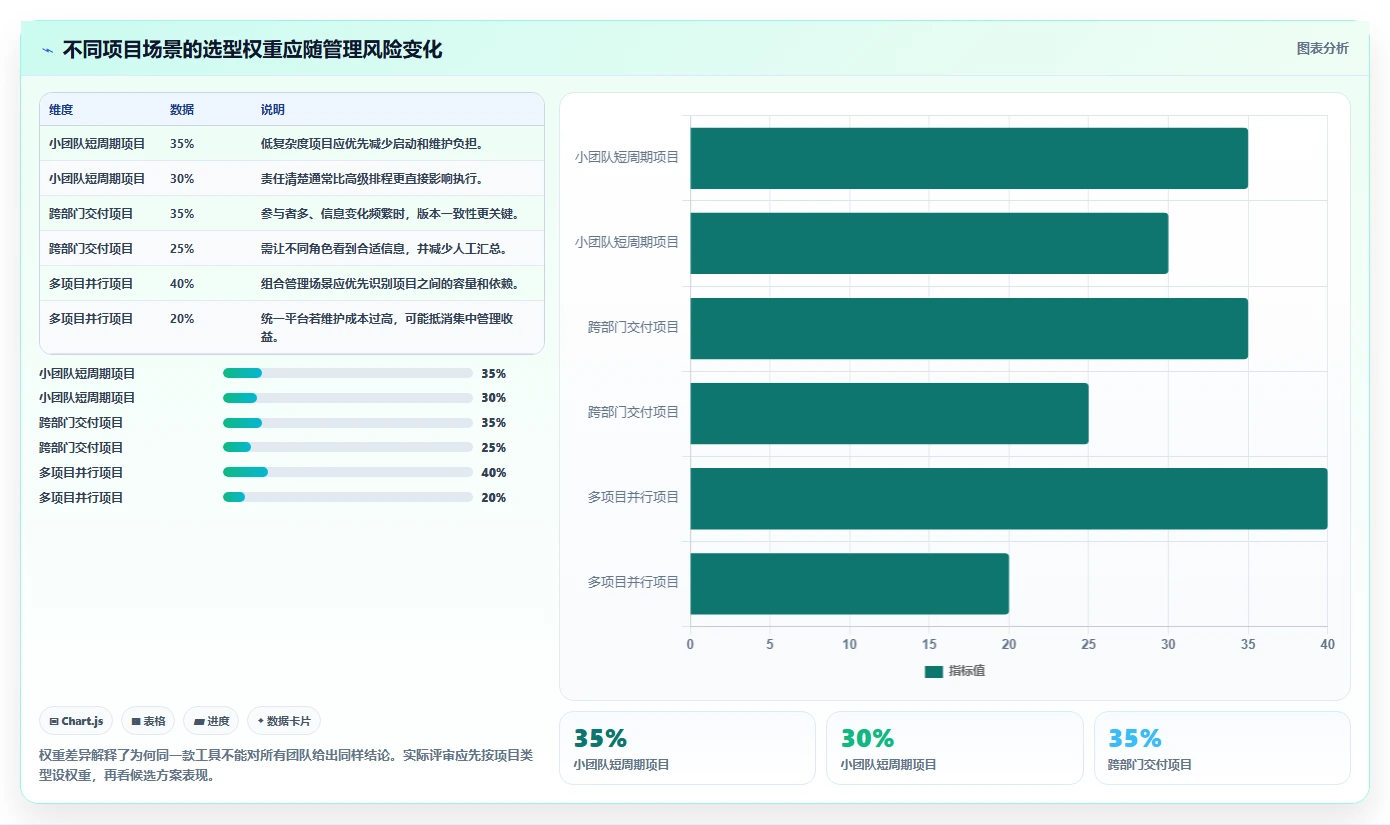1390x825 pixels.
Task: Select the table cell starting 统一平台若维护成本过高
Action: [388, 327]
